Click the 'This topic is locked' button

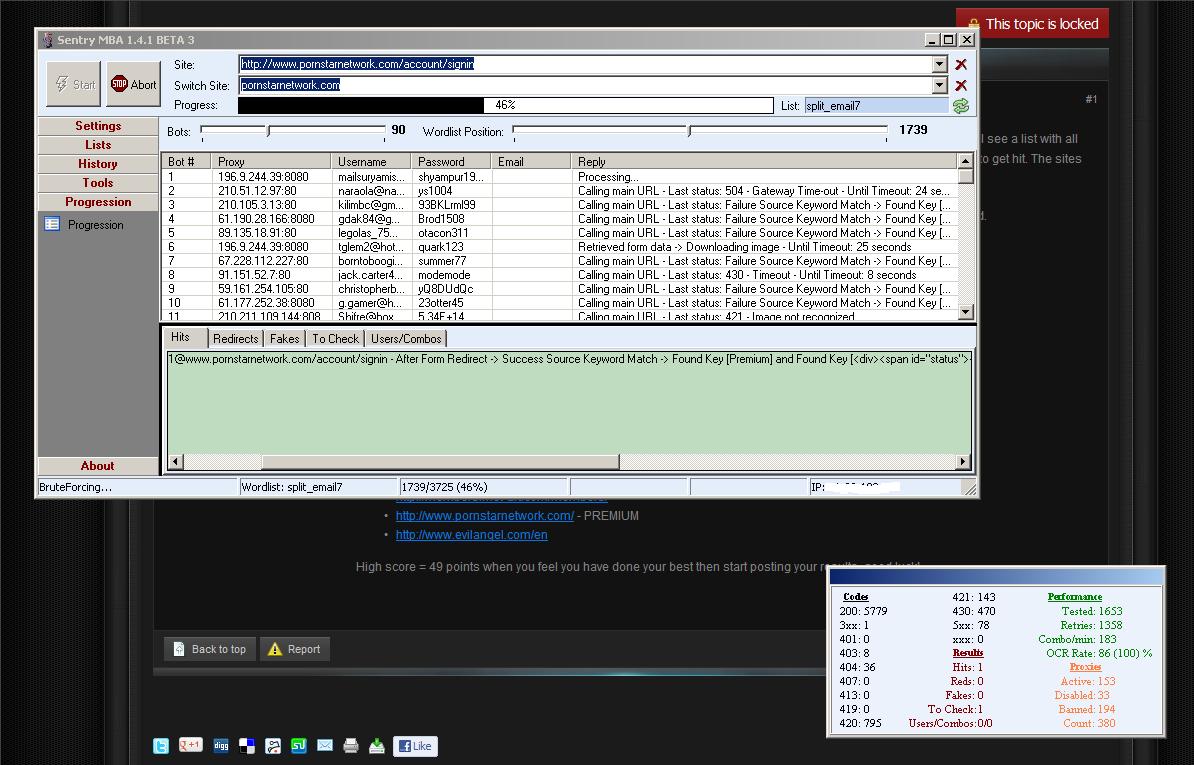[1033, 24]
